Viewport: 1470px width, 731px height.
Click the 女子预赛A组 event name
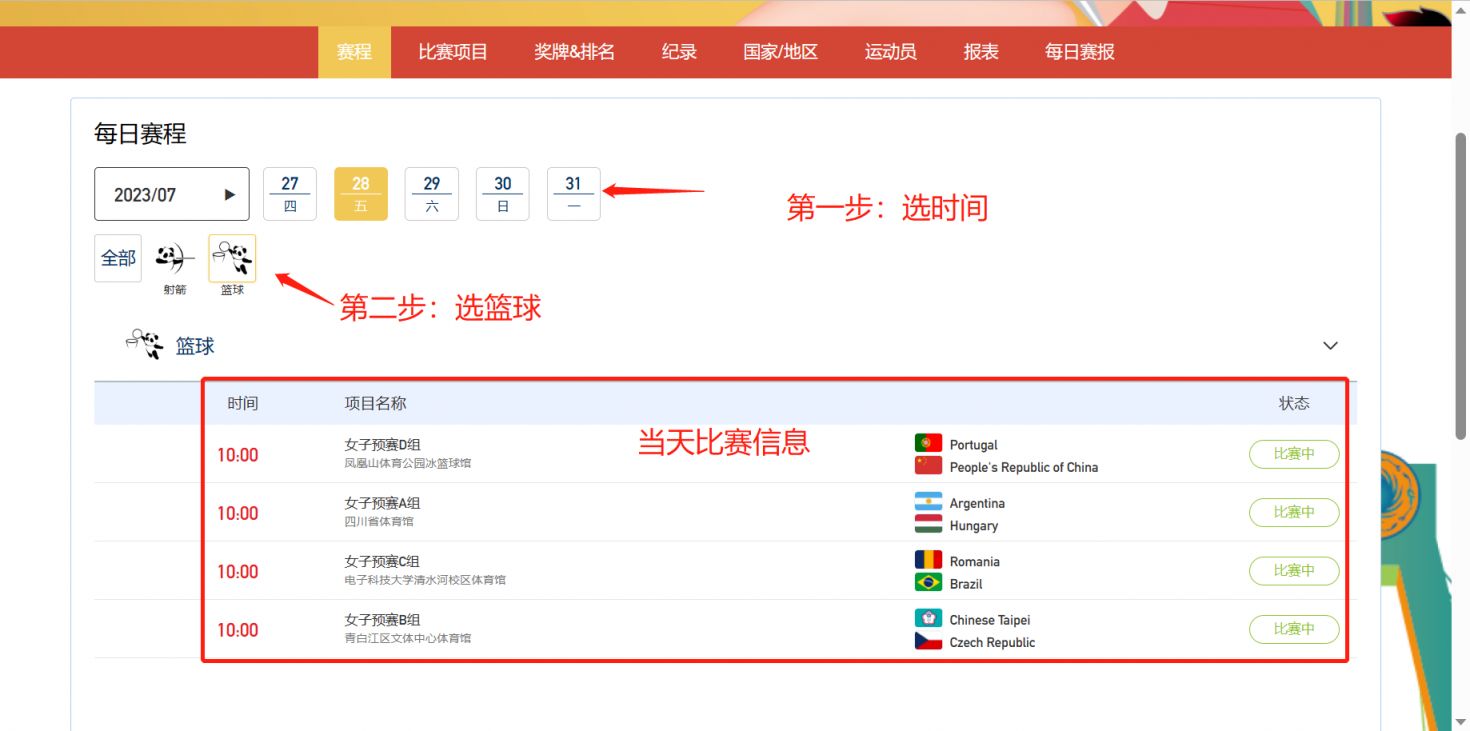coord(383,503)
